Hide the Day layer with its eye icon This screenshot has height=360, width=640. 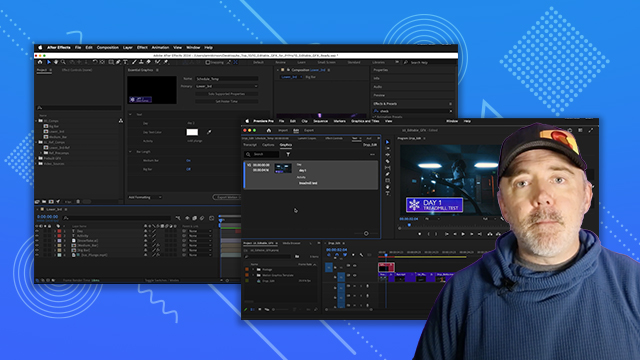coord(37,231)
